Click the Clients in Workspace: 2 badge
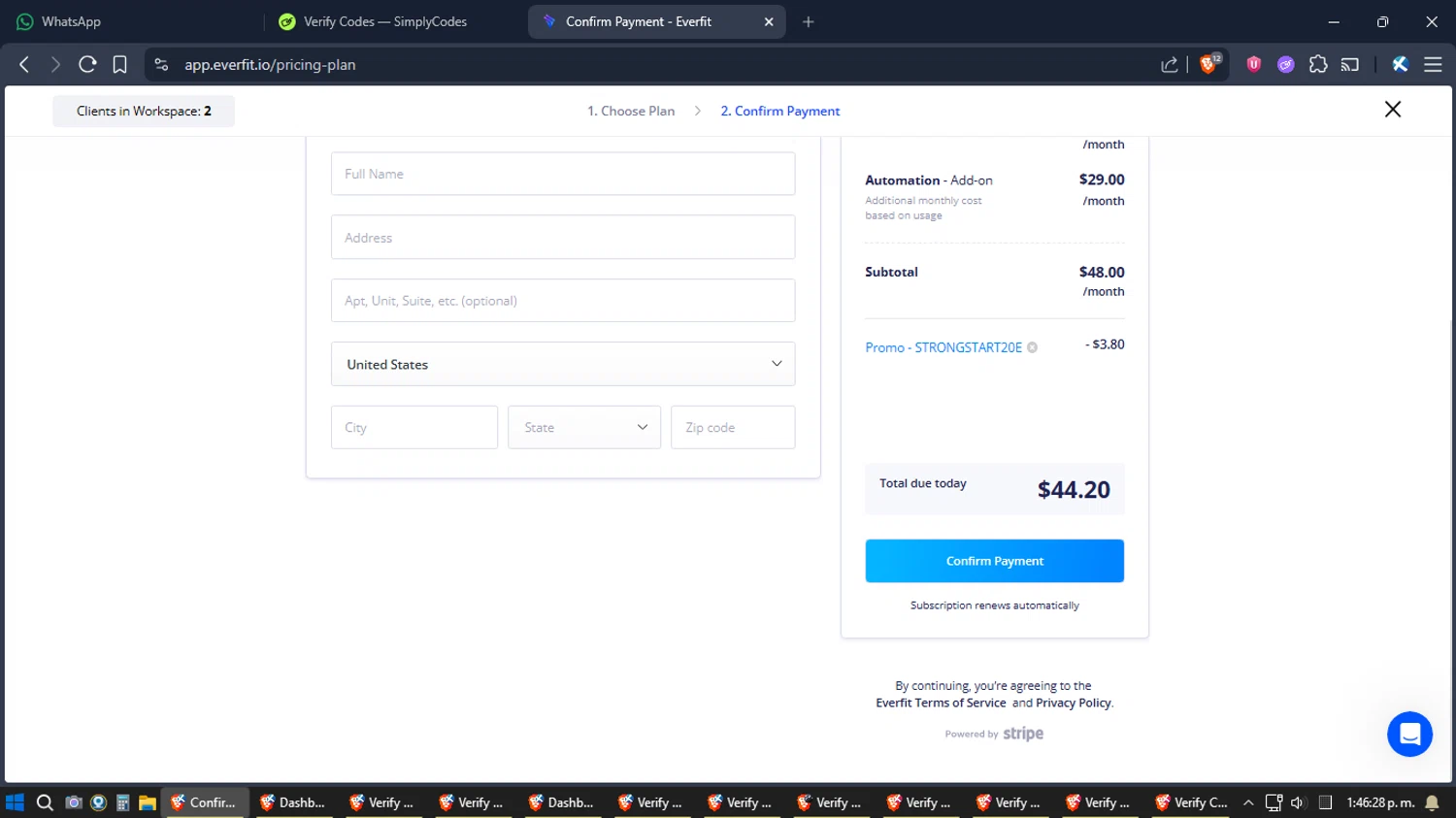 point(144,111)
